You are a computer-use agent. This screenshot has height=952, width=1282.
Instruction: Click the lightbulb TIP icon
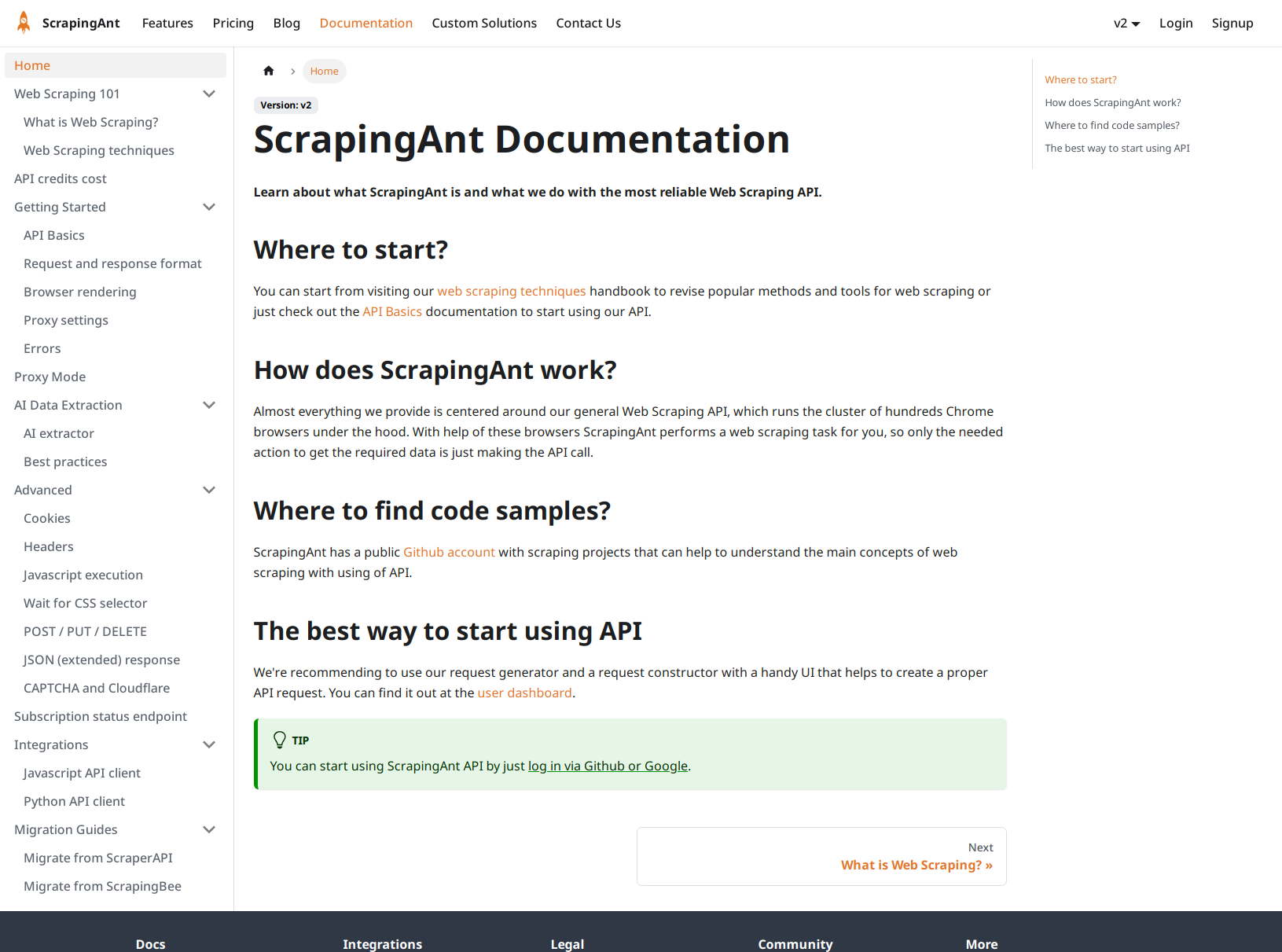coord(279,740)
